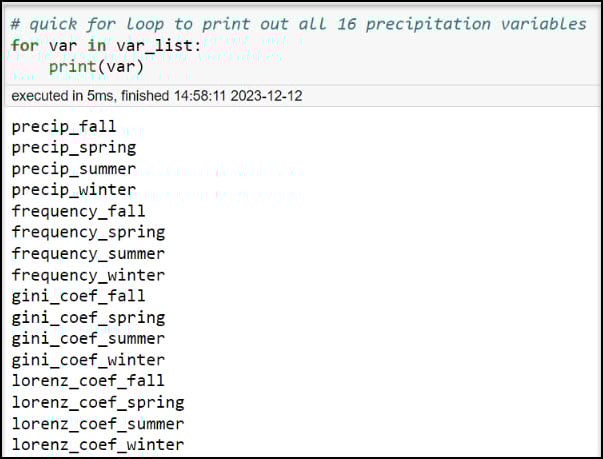Click the gini_coef_summer output line
This screenshot has height=459, width=603.
click(89, 339)
